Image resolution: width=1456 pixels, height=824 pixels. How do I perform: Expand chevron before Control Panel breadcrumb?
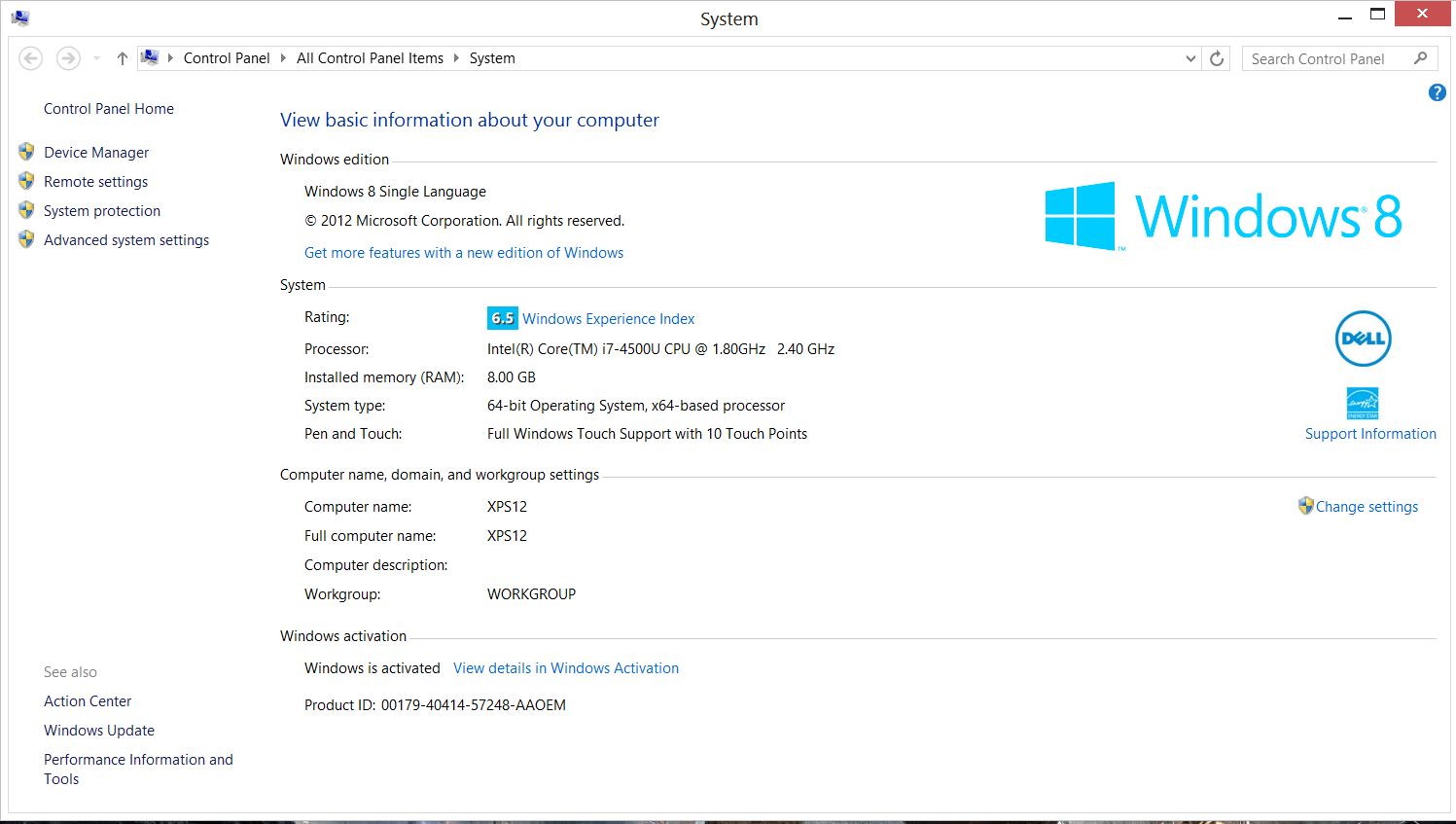click(170, 58)
